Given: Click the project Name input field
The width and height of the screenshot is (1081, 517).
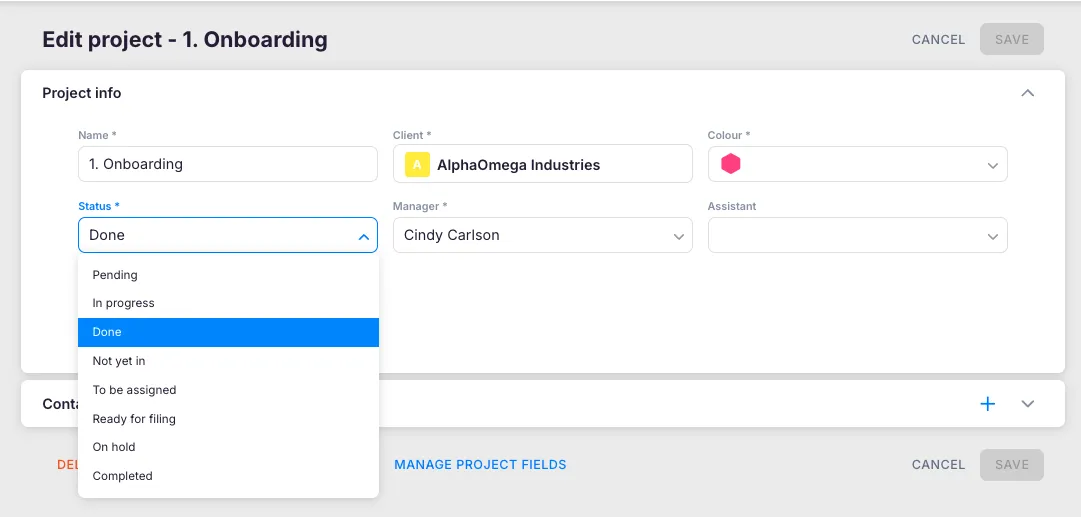Looking at the screenshot, I should 227,165.
